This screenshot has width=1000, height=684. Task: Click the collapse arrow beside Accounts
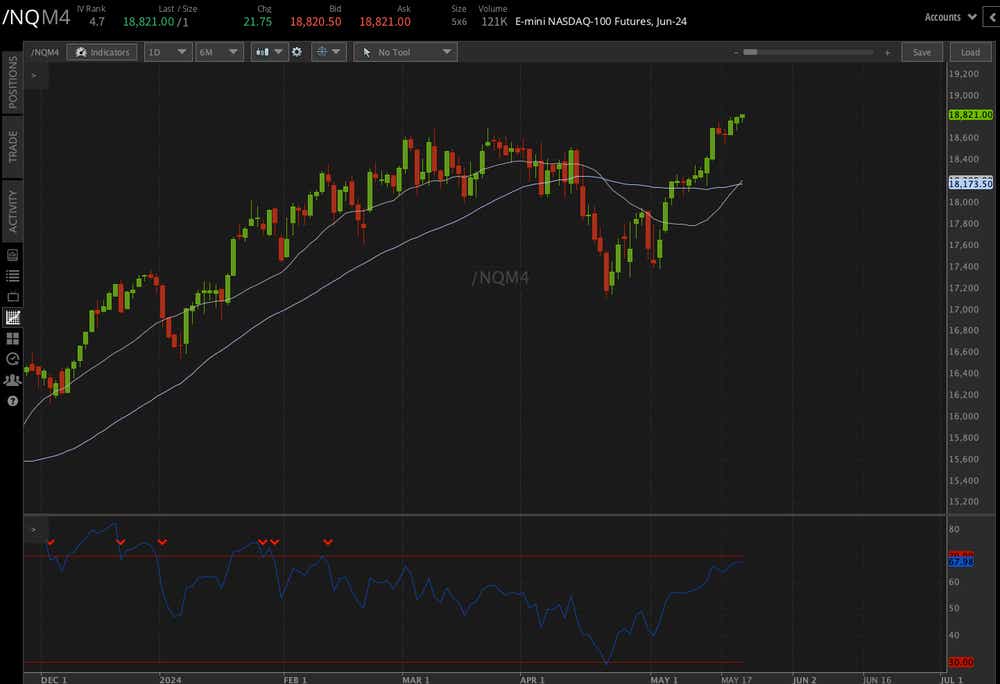pos(992,17)
